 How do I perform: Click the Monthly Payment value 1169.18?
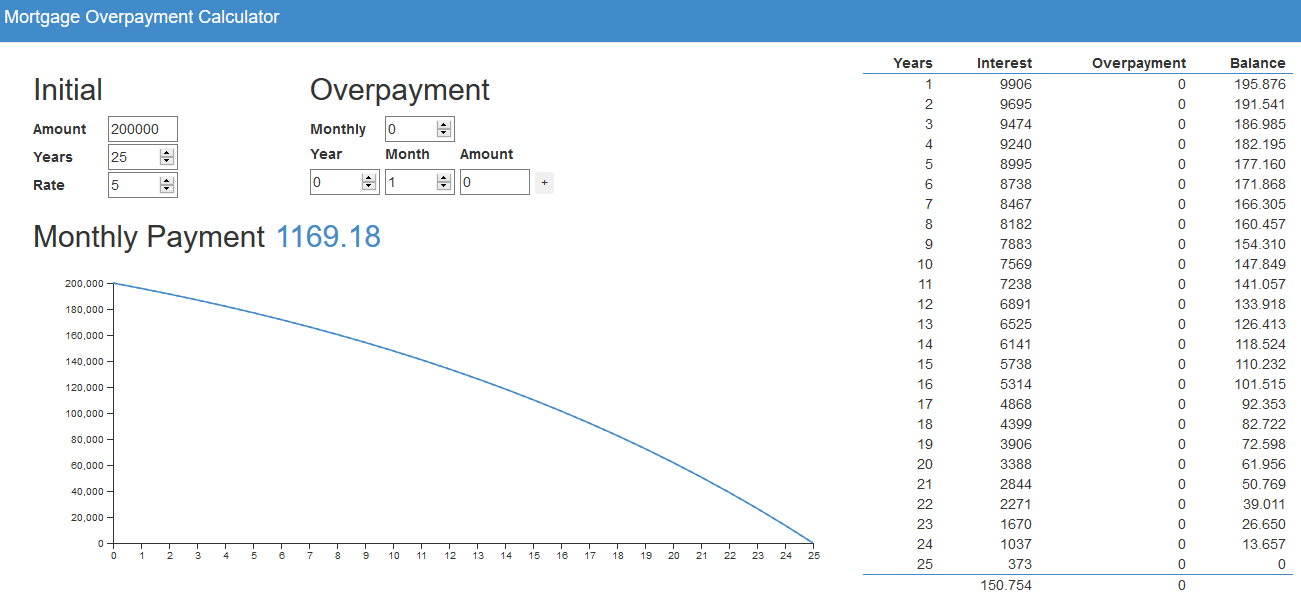(328, 237)
